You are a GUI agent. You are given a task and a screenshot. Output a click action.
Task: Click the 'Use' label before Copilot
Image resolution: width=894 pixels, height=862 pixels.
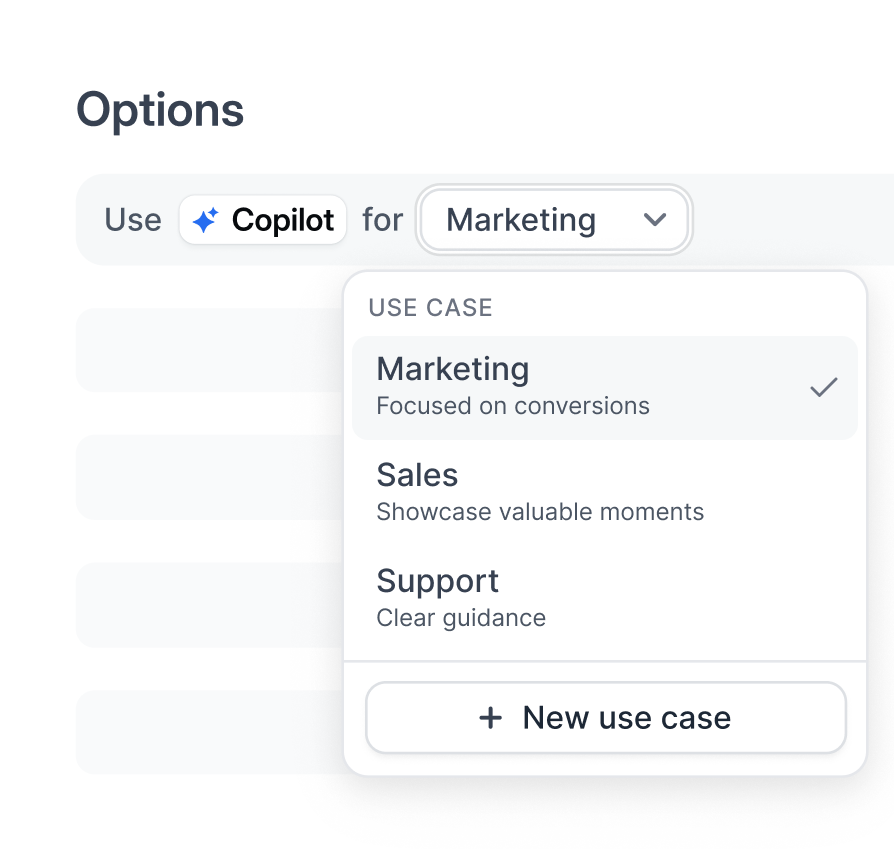(x=132, y=219)
